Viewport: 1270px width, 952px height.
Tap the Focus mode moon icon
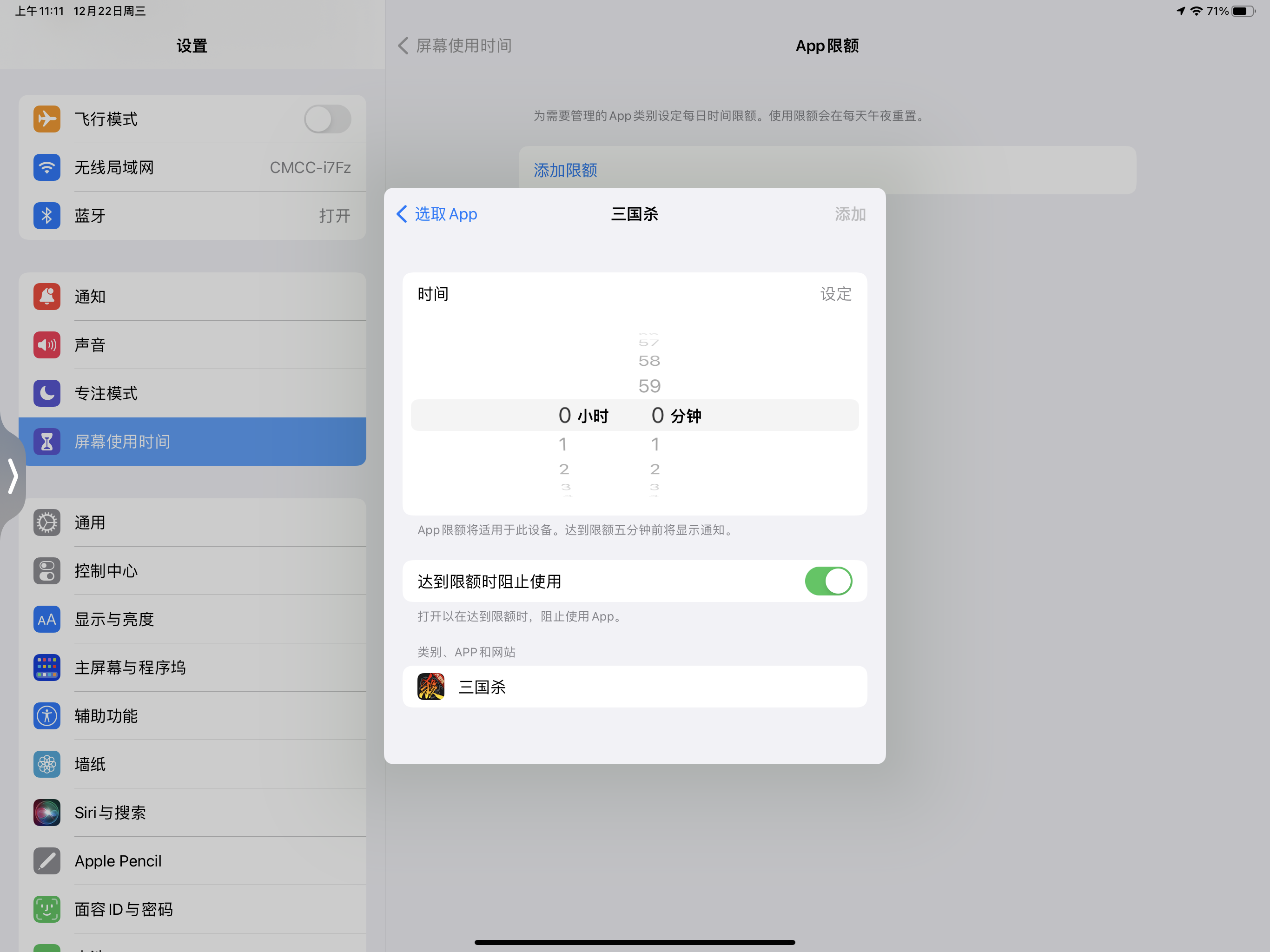pyautogui.click(x=46, y=393)
